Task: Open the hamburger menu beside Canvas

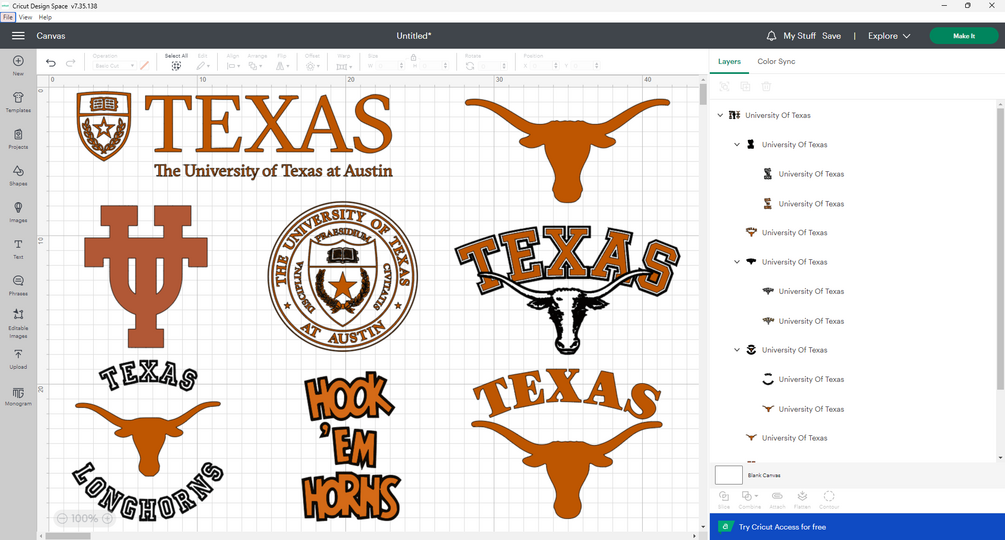Action: 18,36
